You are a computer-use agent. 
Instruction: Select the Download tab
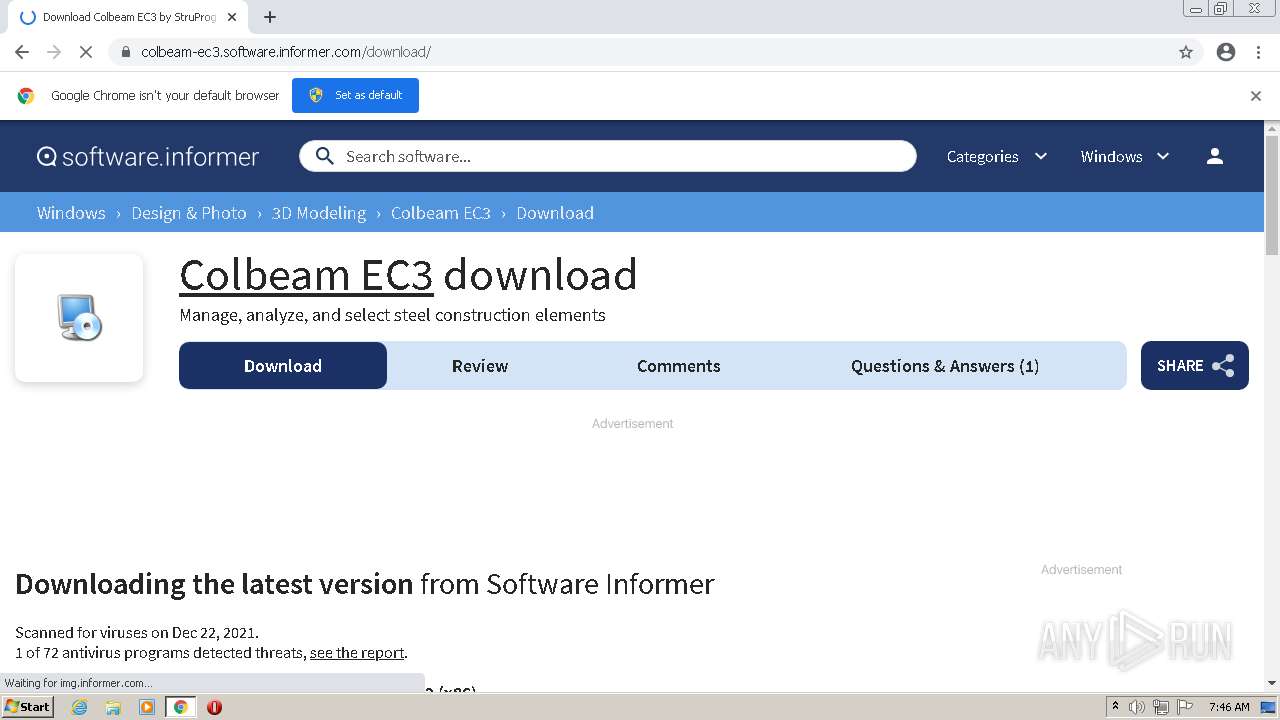(x=283, y=366)
